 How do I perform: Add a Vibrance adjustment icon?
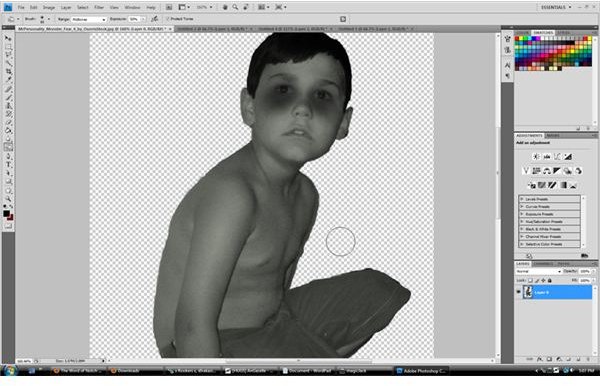526,171
